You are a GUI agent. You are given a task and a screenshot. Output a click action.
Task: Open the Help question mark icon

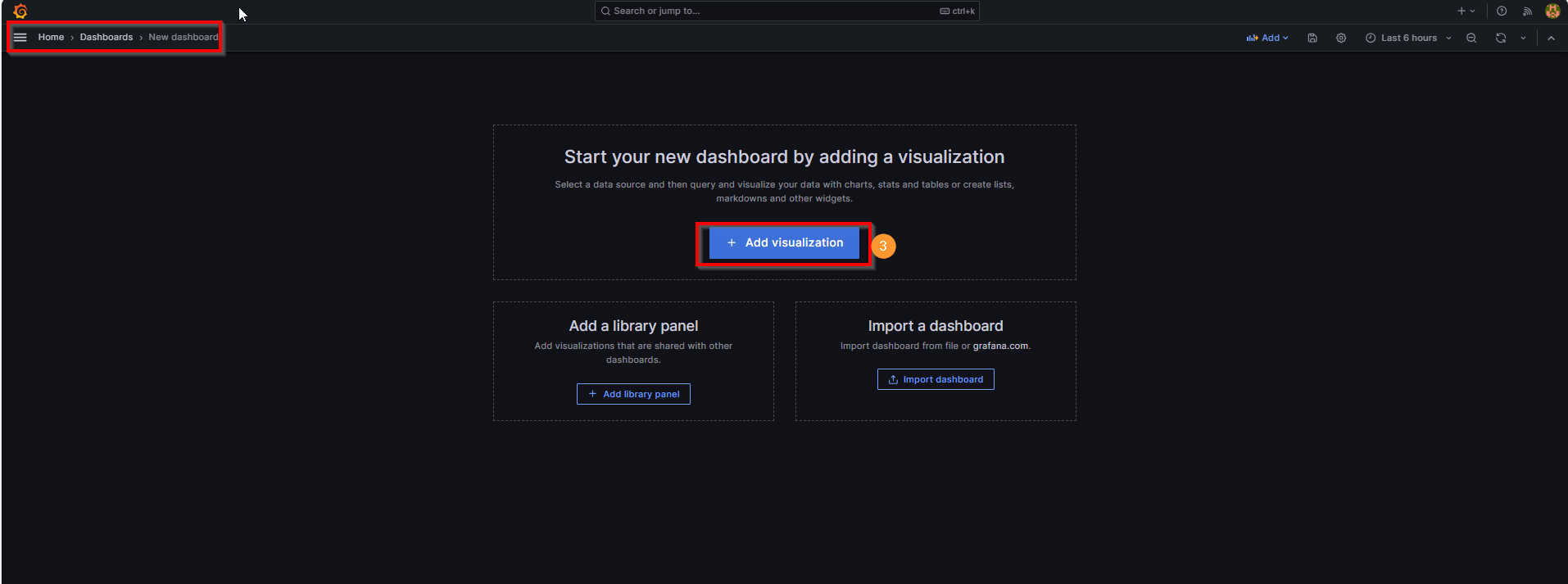click(1502, 11)
